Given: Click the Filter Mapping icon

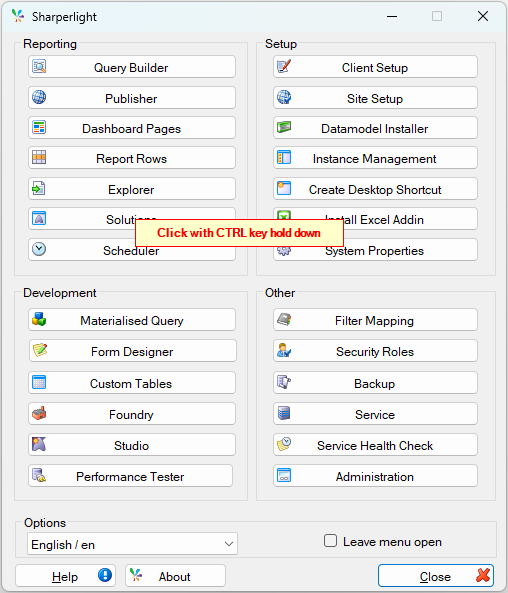Looking at the screenshot, I should coord(284,319).
